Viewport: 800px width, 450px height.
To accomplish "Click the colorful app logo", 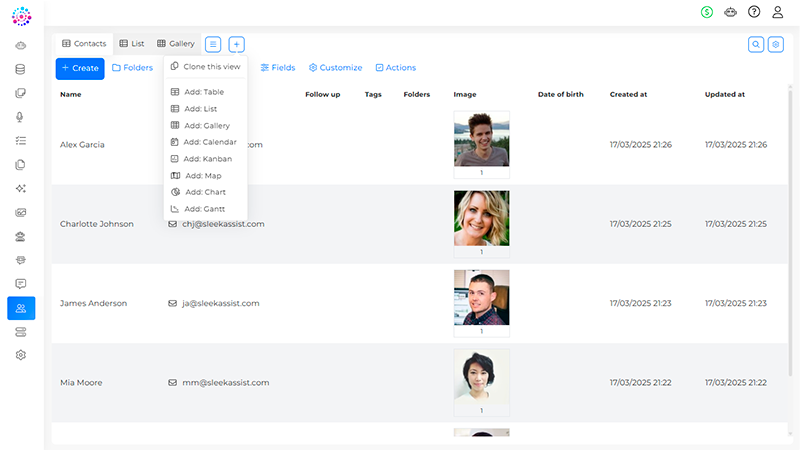I will [x=21, y=16].
